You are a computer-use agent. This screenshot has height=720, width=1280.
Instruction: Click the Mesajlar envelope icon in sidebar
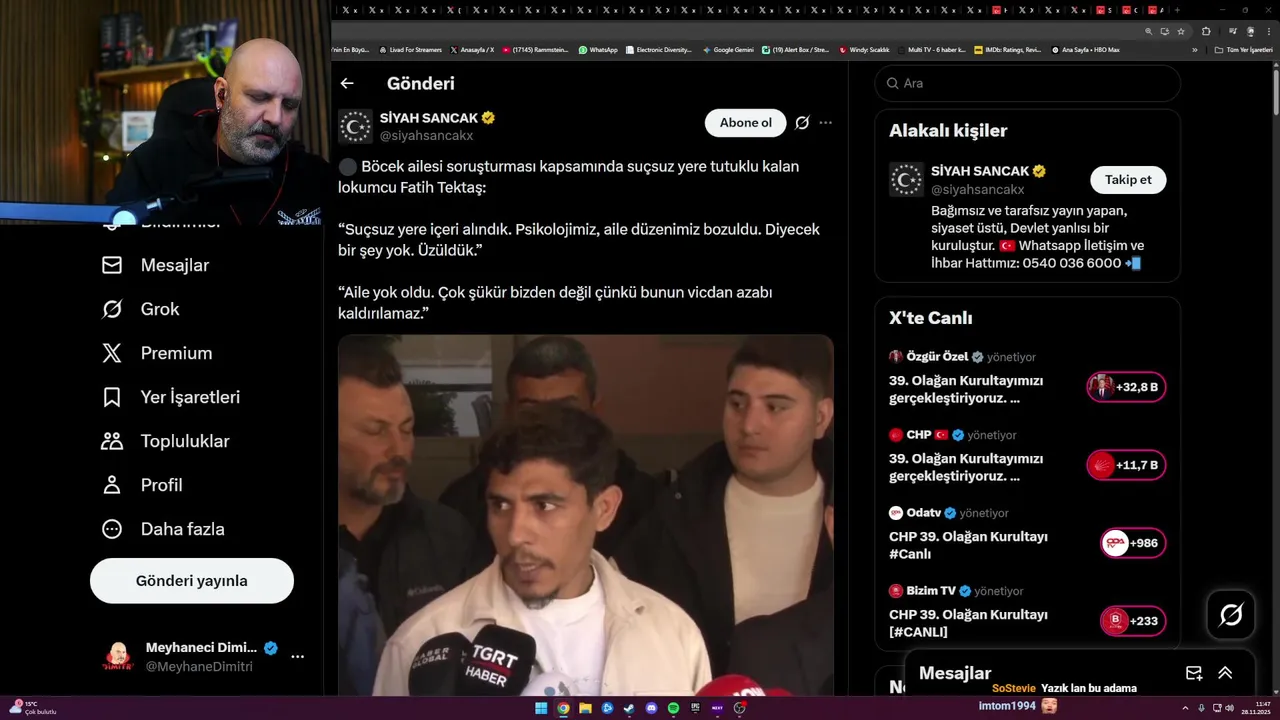(112, 265)
